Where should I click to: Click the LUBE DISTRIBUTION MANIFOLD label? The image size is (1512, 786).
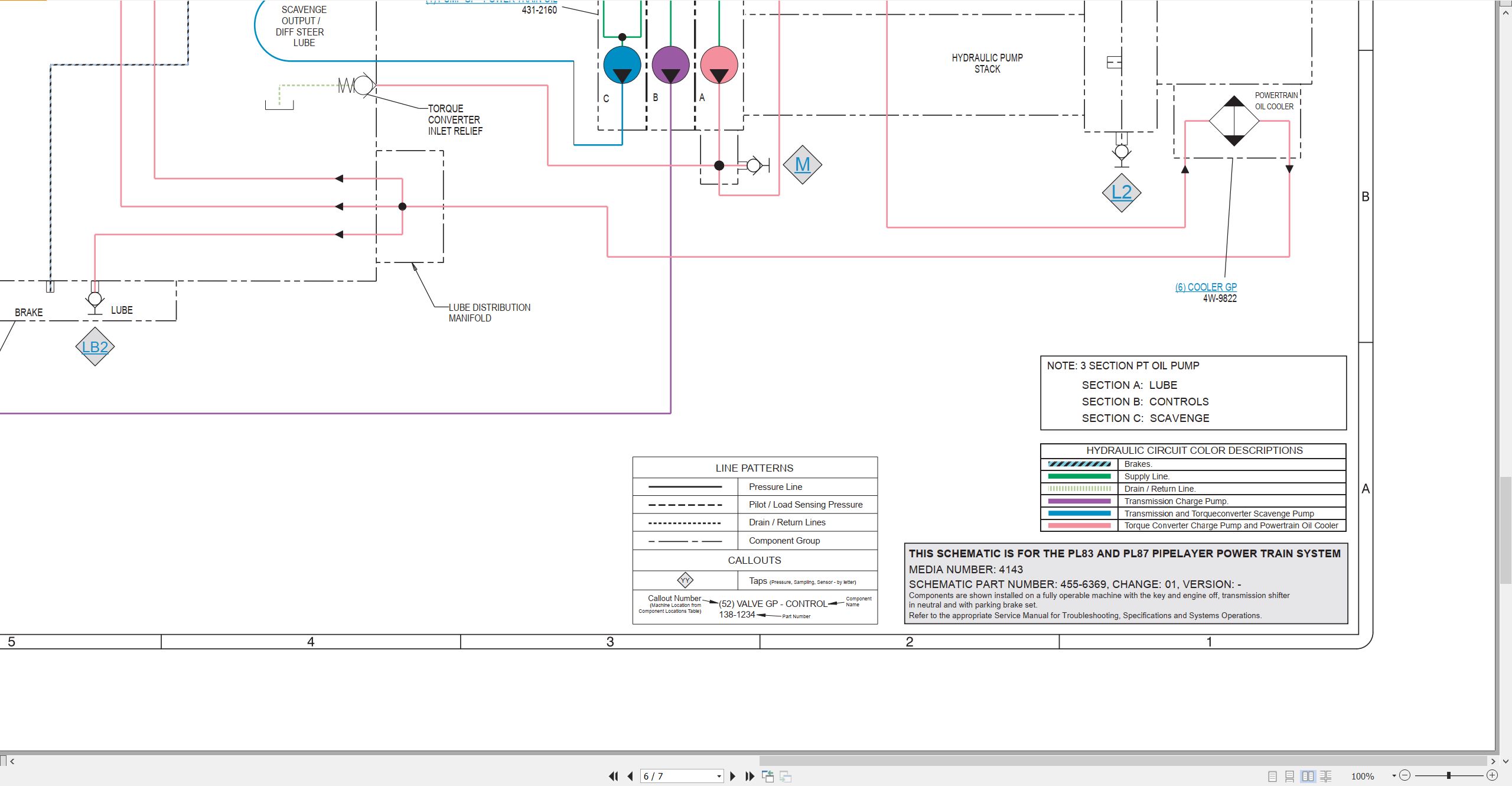[489, 313]
